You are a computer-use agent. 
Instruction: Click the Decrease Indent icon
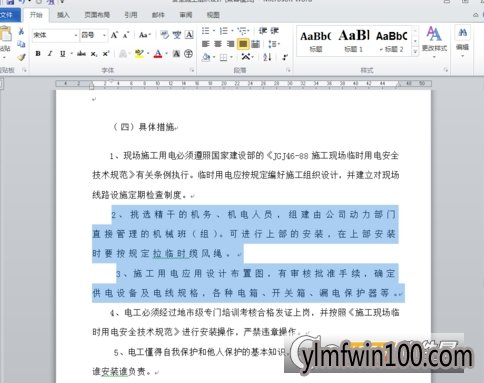(x=263, y=31)
